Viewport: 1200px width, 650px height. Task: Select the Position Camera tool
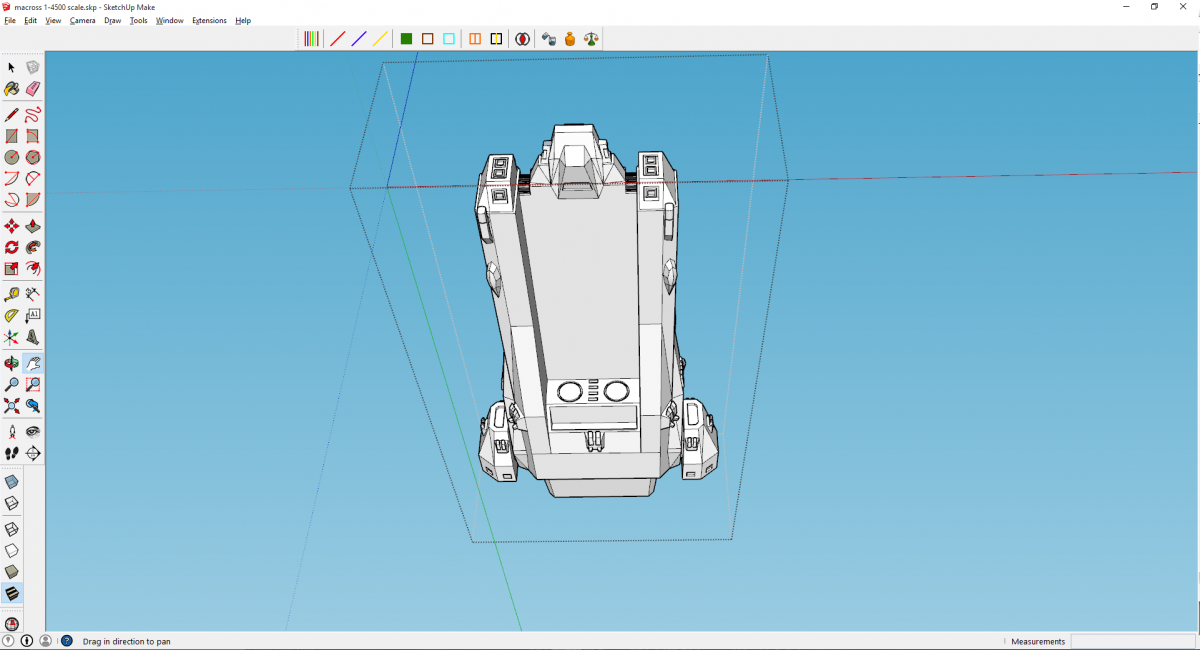pyautogui.click(x=12, y=431)
